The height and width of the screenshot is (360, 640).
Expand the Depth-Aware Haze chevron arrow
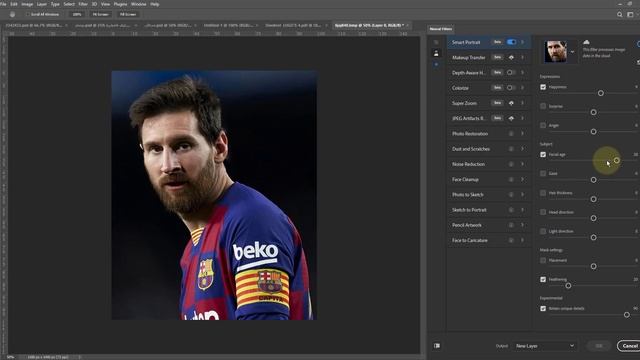point(522,73)
